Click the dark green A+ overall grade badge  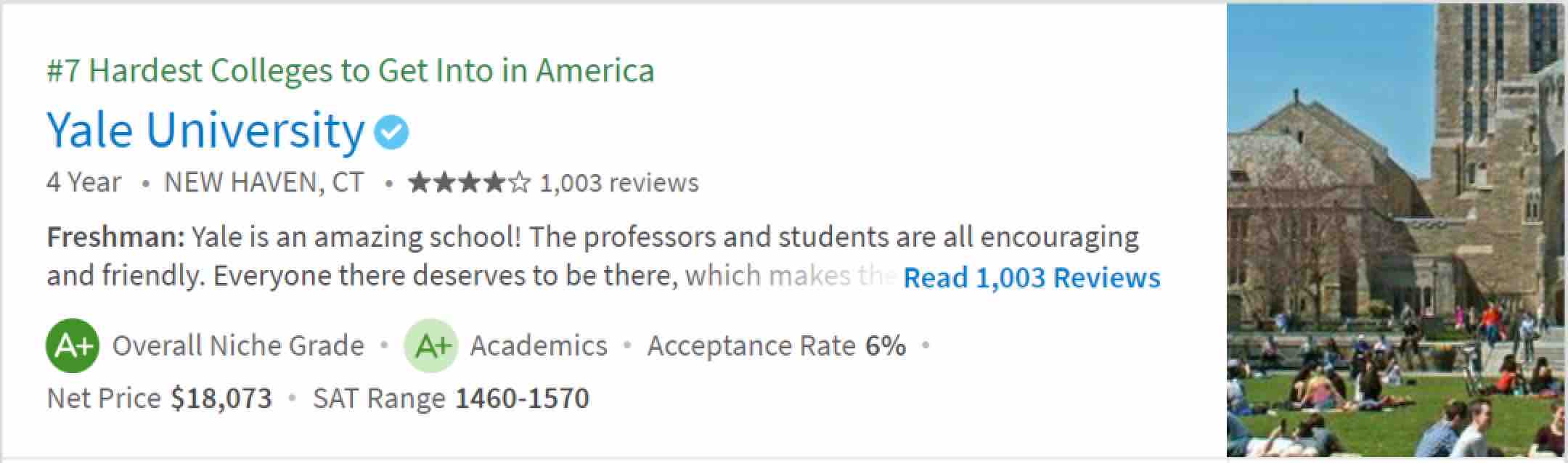click(x=72, y=345)
